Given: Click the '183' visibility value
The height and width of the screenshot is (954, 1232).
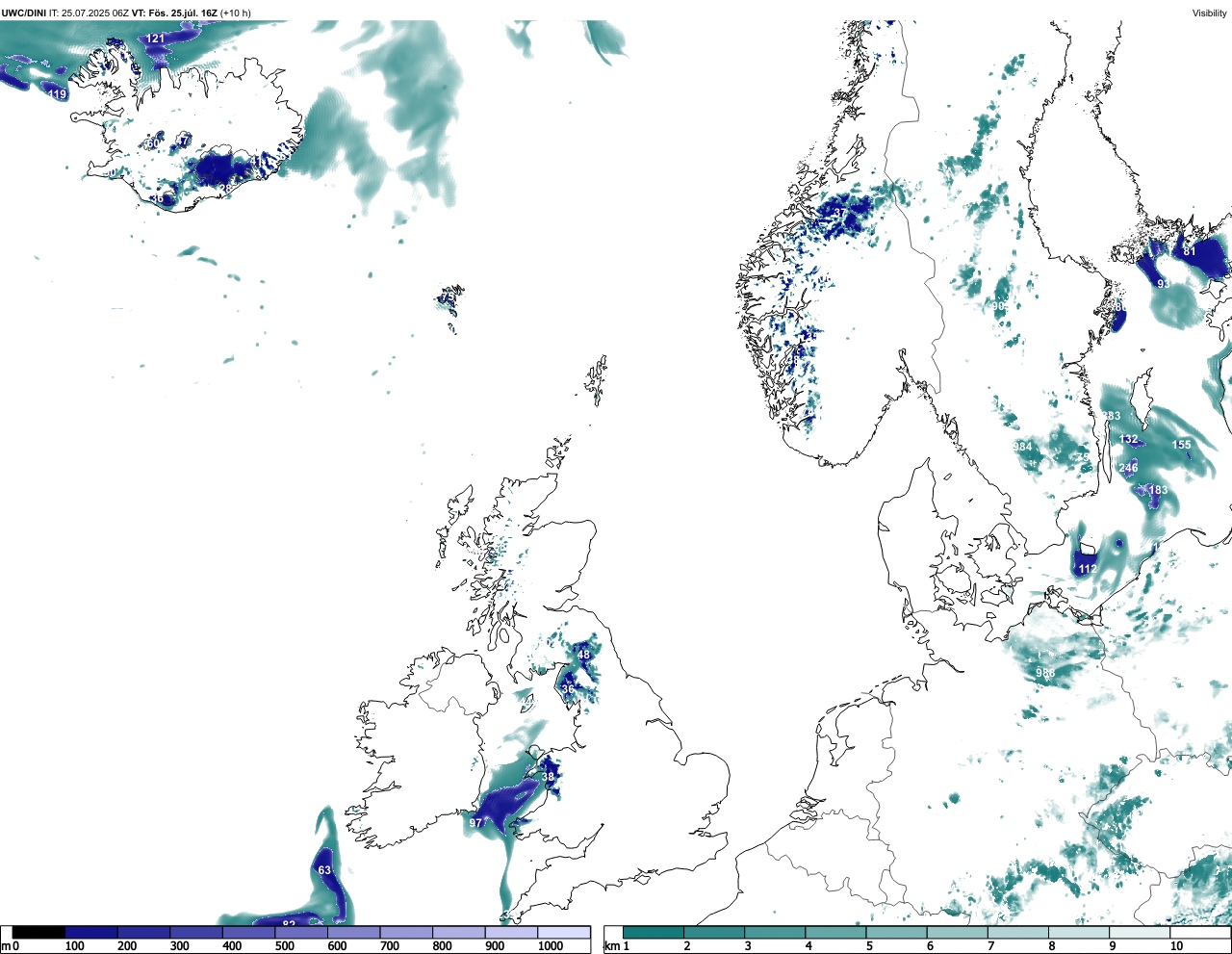Looking at the screenshot, I should [x=1158, y=490].
